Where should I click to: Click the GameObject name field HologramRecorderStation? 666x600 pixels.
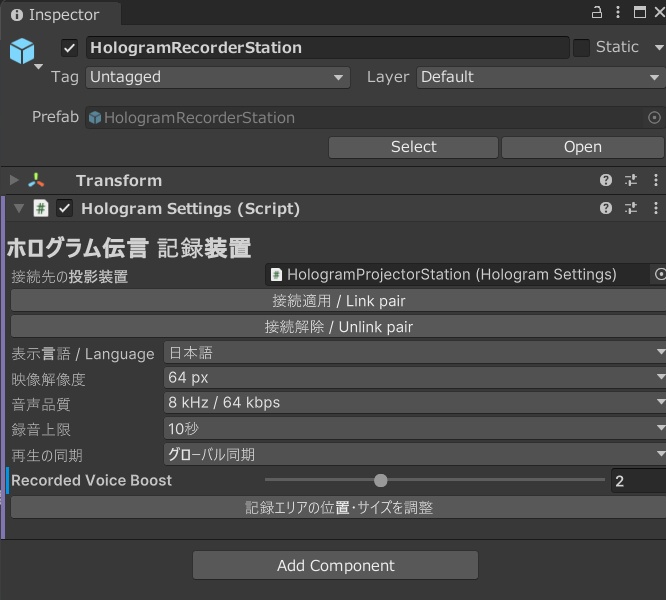tap(327, 48)
